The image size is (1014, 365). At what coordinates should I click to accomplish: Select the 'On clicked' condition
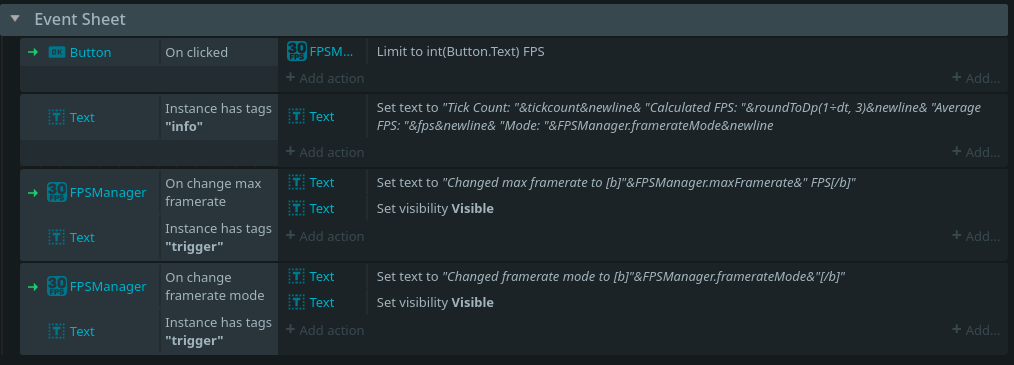coord(197,52)
